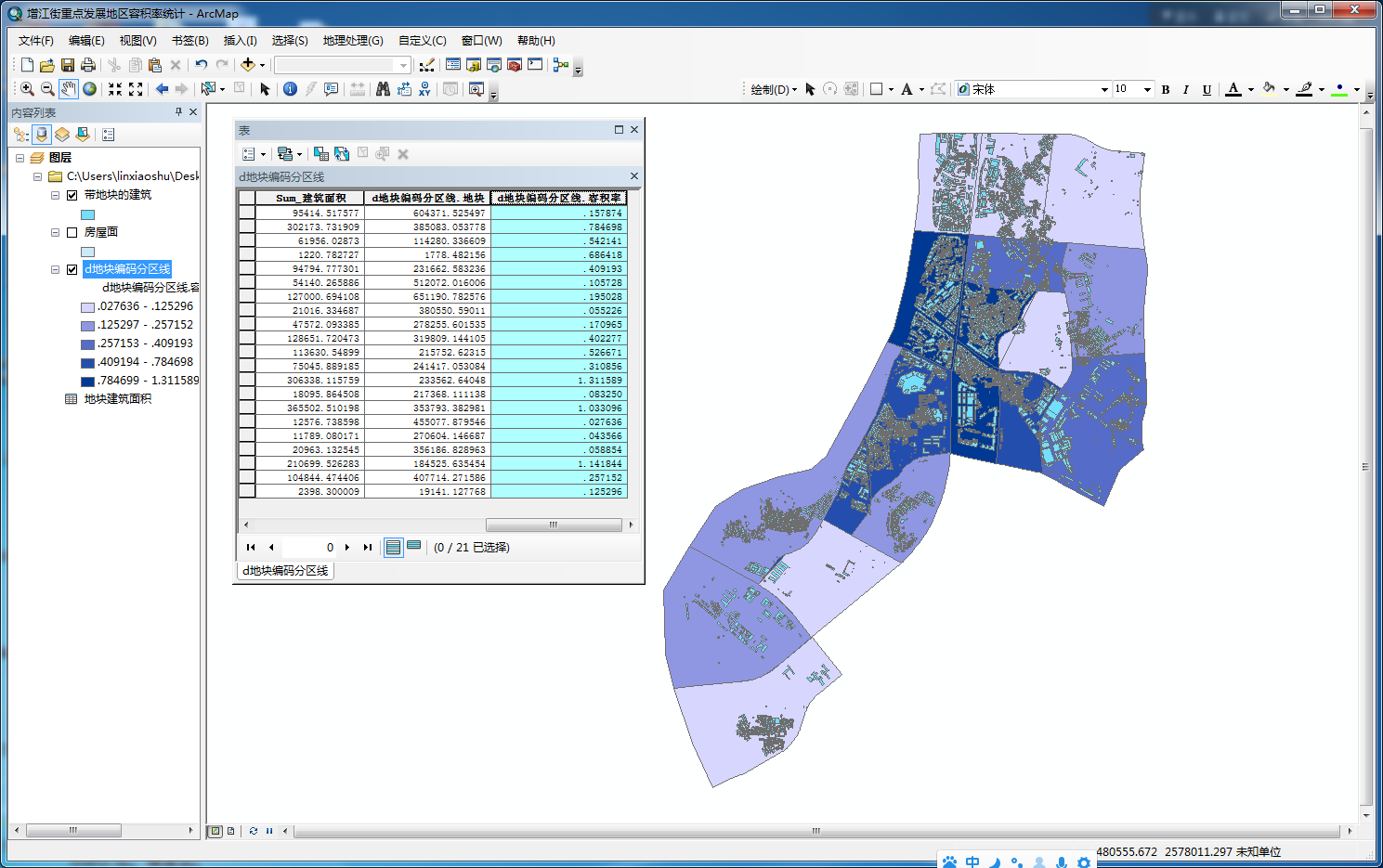Image resolution: width=1383 pixels, height=868 pixels.
Task: Click the 带地块的建筑 cyan symbol swatch
Action: click(x=88, y=214)
